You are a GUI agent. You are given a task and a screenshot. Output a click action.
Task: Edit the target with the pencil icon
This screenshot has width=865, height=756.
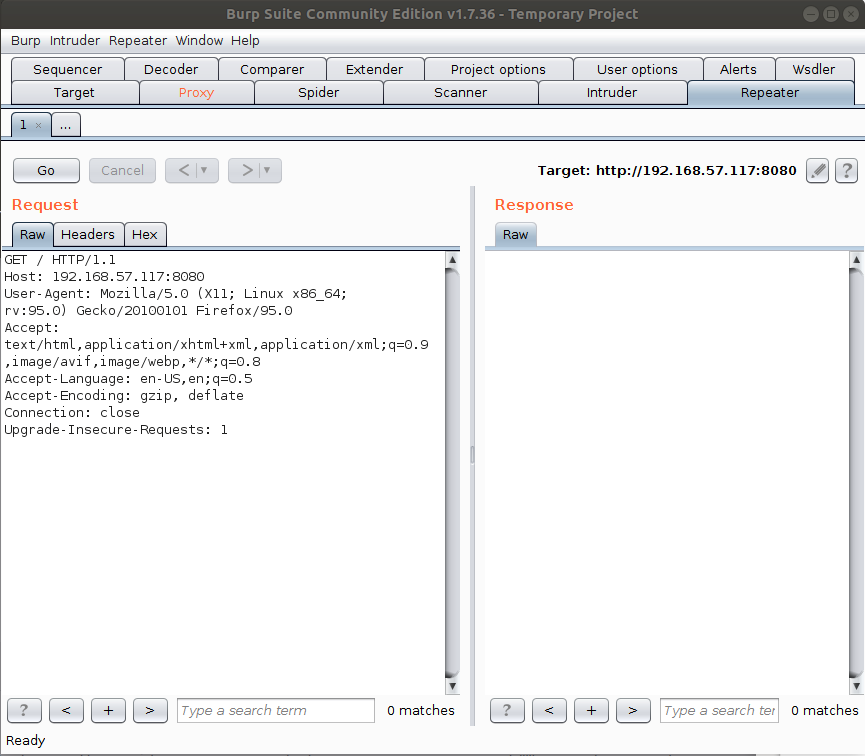coord(817,171)
